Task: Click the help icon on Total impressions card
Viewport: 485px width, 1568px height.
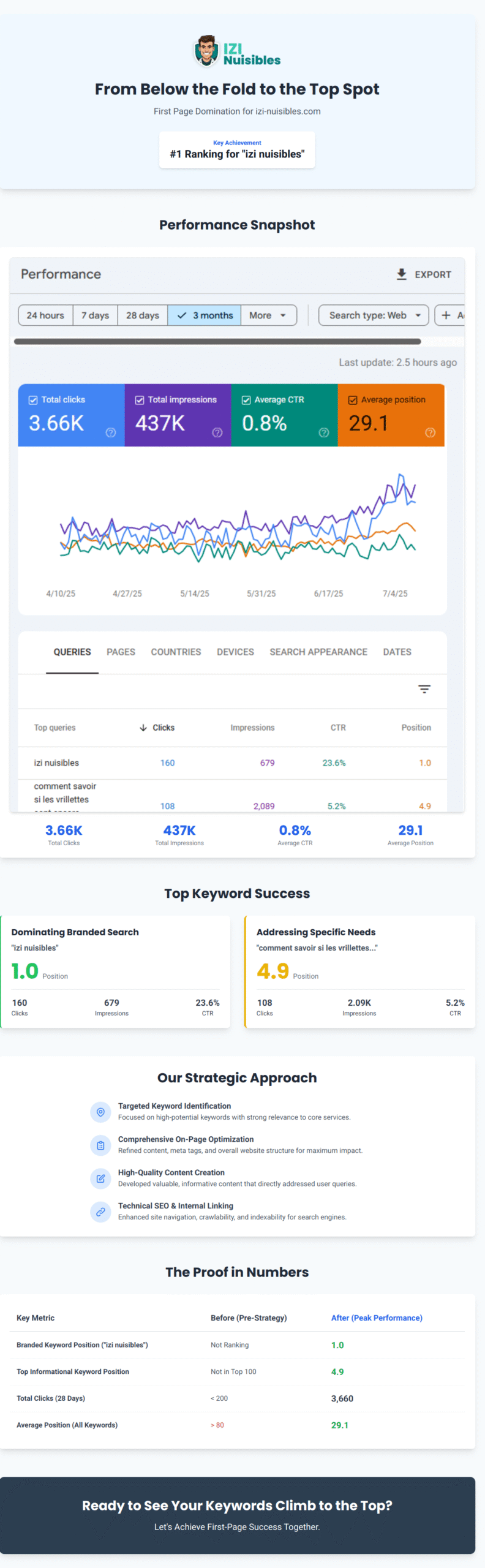Action: (x=217, y=432)
